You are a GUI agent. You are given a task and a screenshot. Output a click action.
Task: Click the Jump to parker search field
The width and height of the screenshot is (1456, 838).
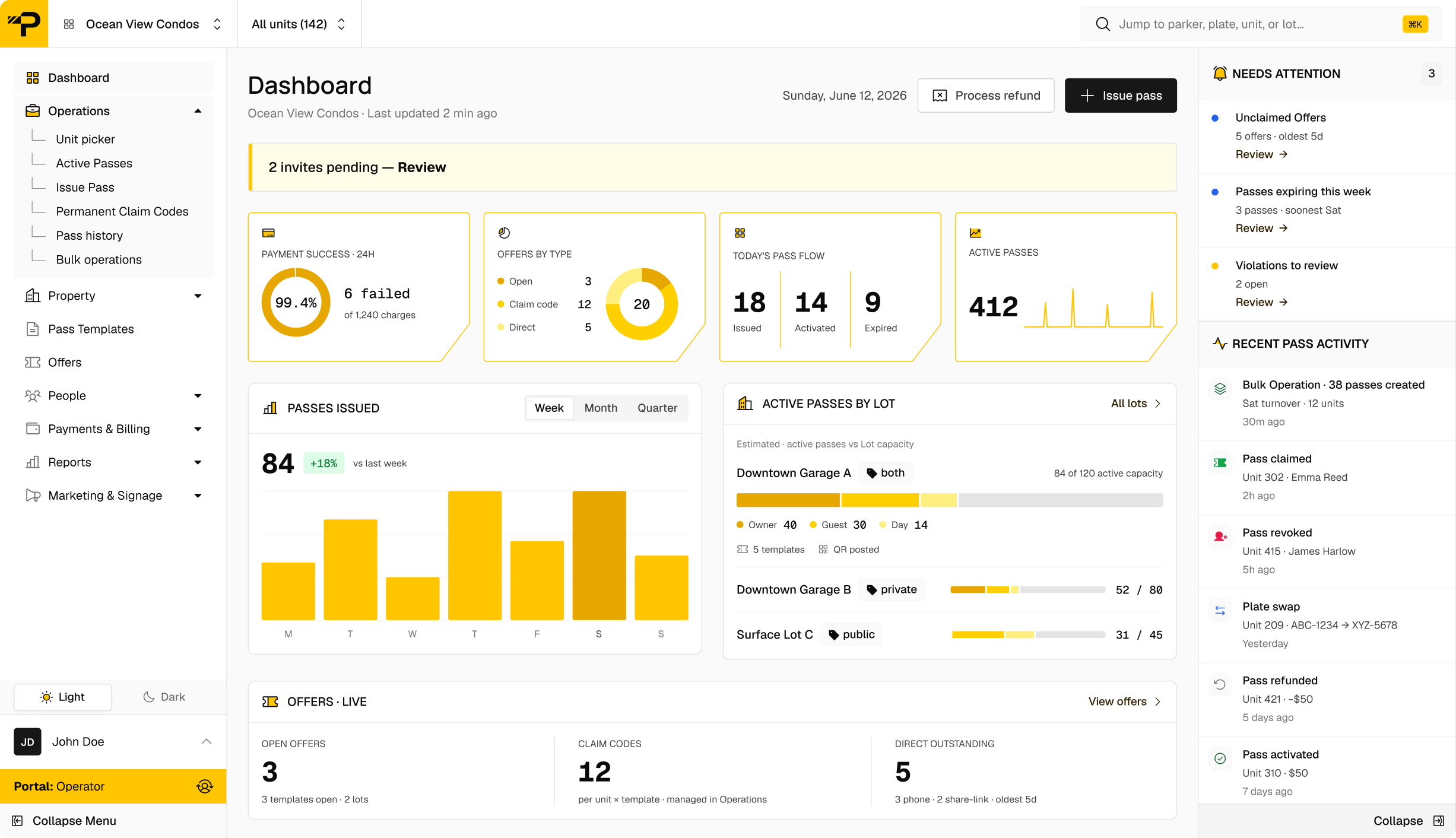click(1261, 24)
